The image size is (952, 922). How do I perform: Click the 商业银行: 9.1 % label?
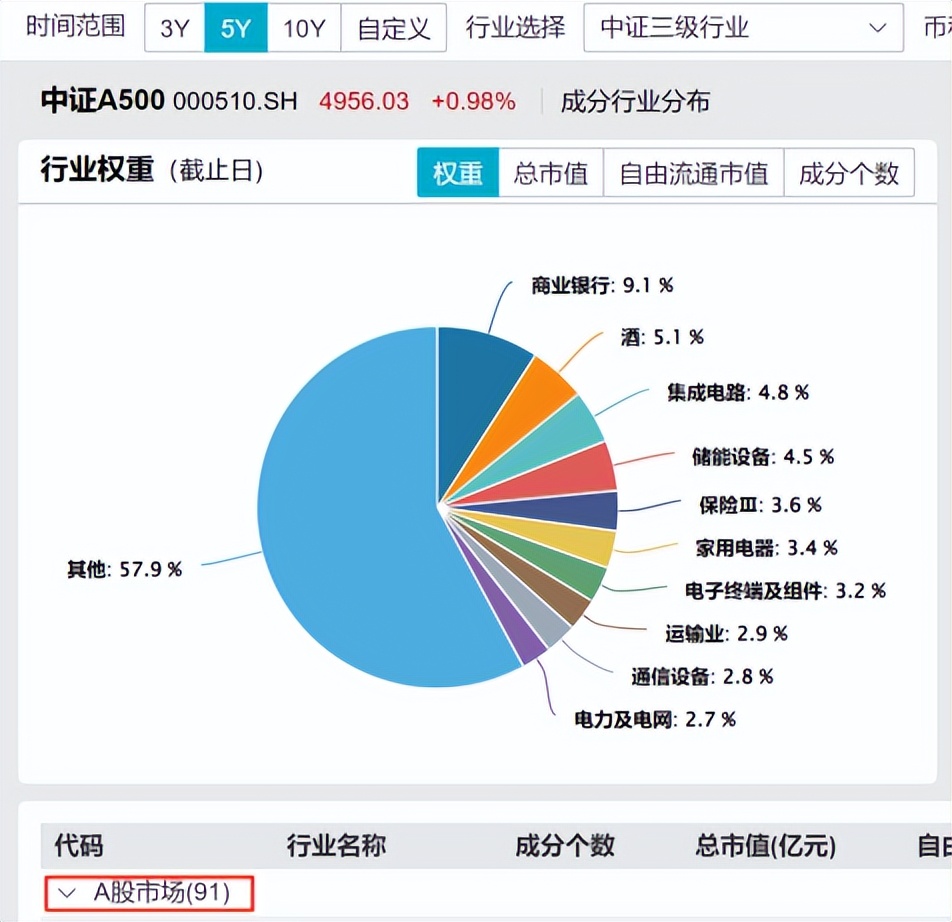(602, 285)
